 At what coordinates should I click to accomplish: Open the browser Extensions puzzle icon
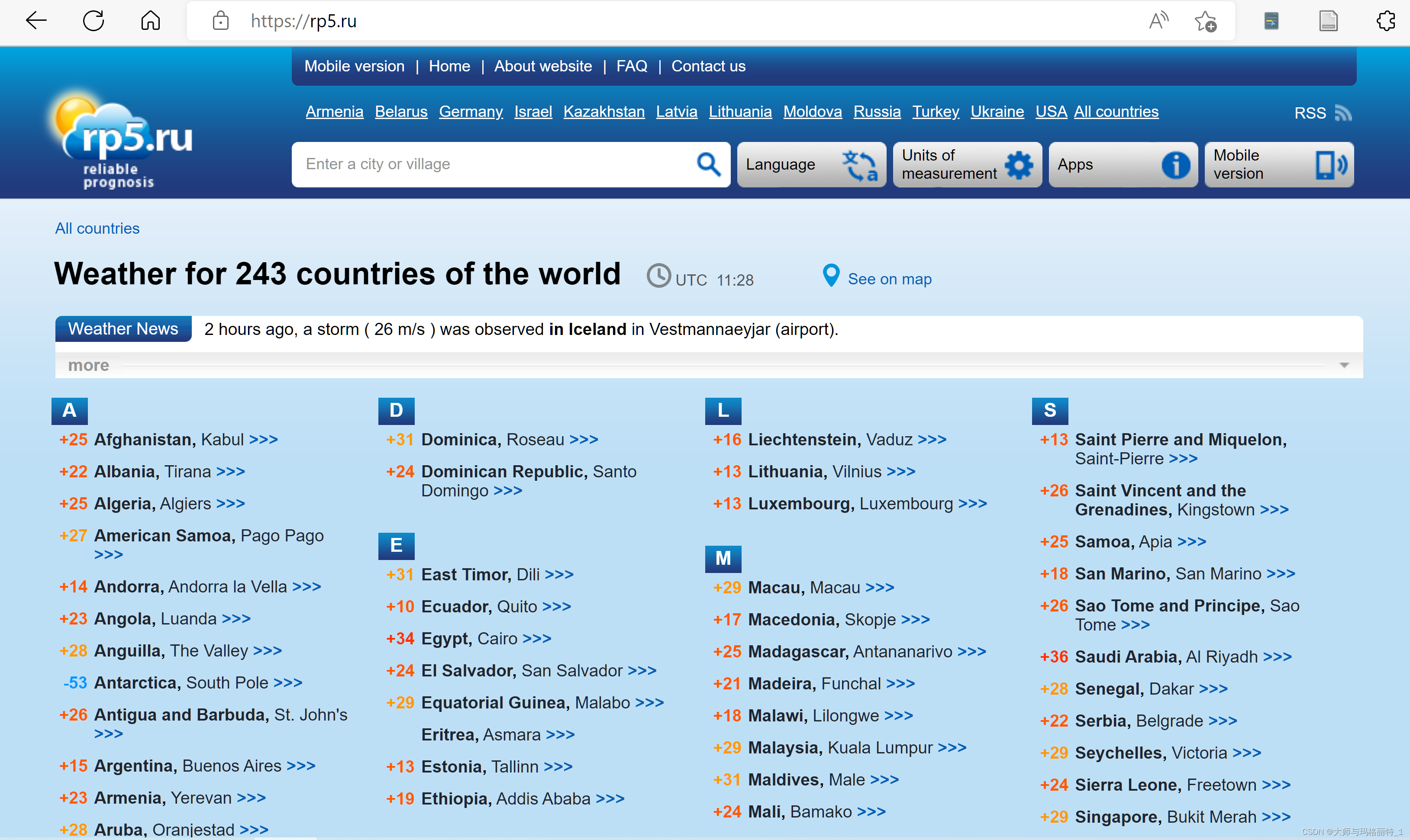point(1385,21)
